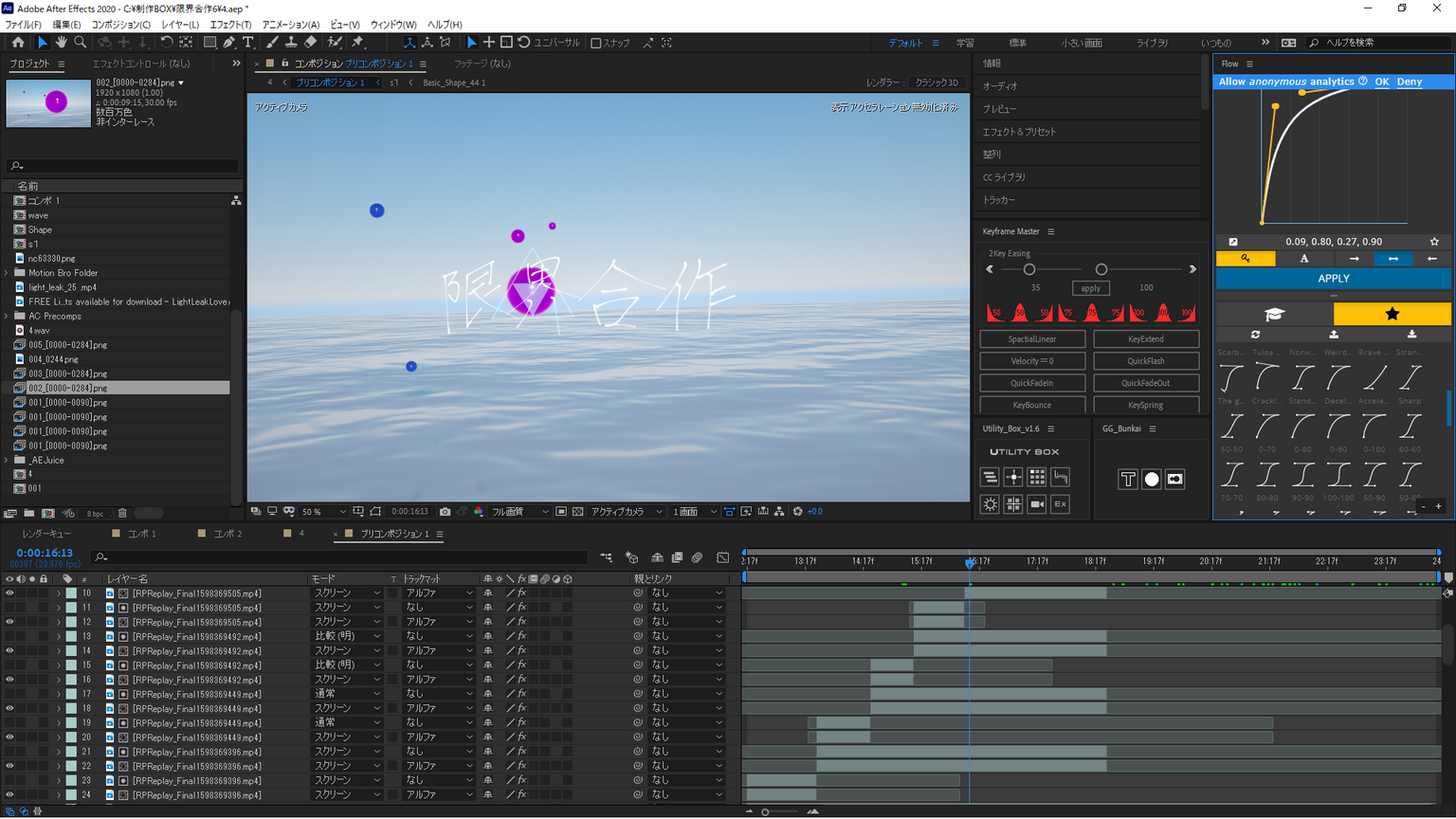Viewport: 1456px width, 819px height.
Task: Switch to the コンポ 2 timeline tab
Action: (227, 534)
